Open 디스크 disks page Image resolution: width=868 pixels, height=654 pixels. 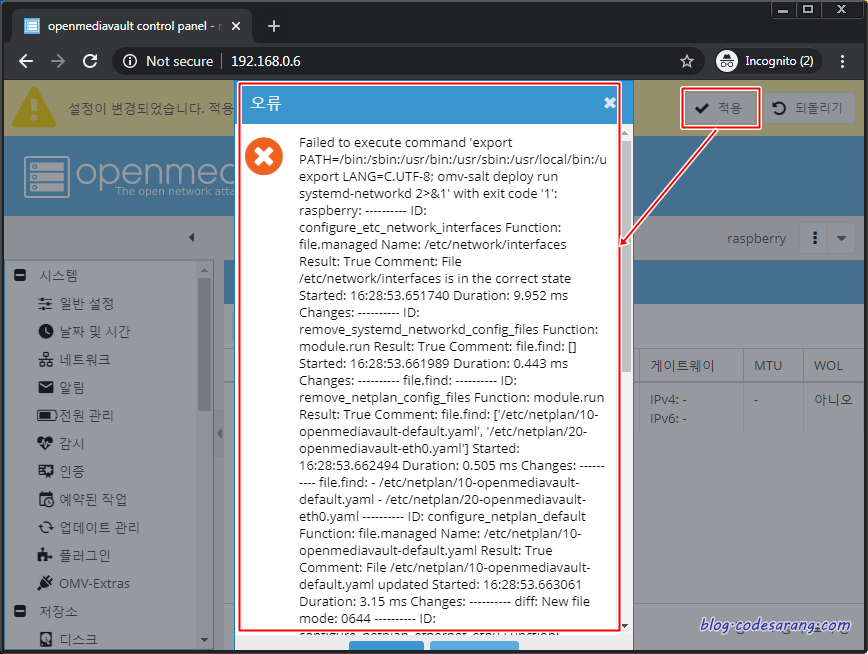click(x=78, y=639)
